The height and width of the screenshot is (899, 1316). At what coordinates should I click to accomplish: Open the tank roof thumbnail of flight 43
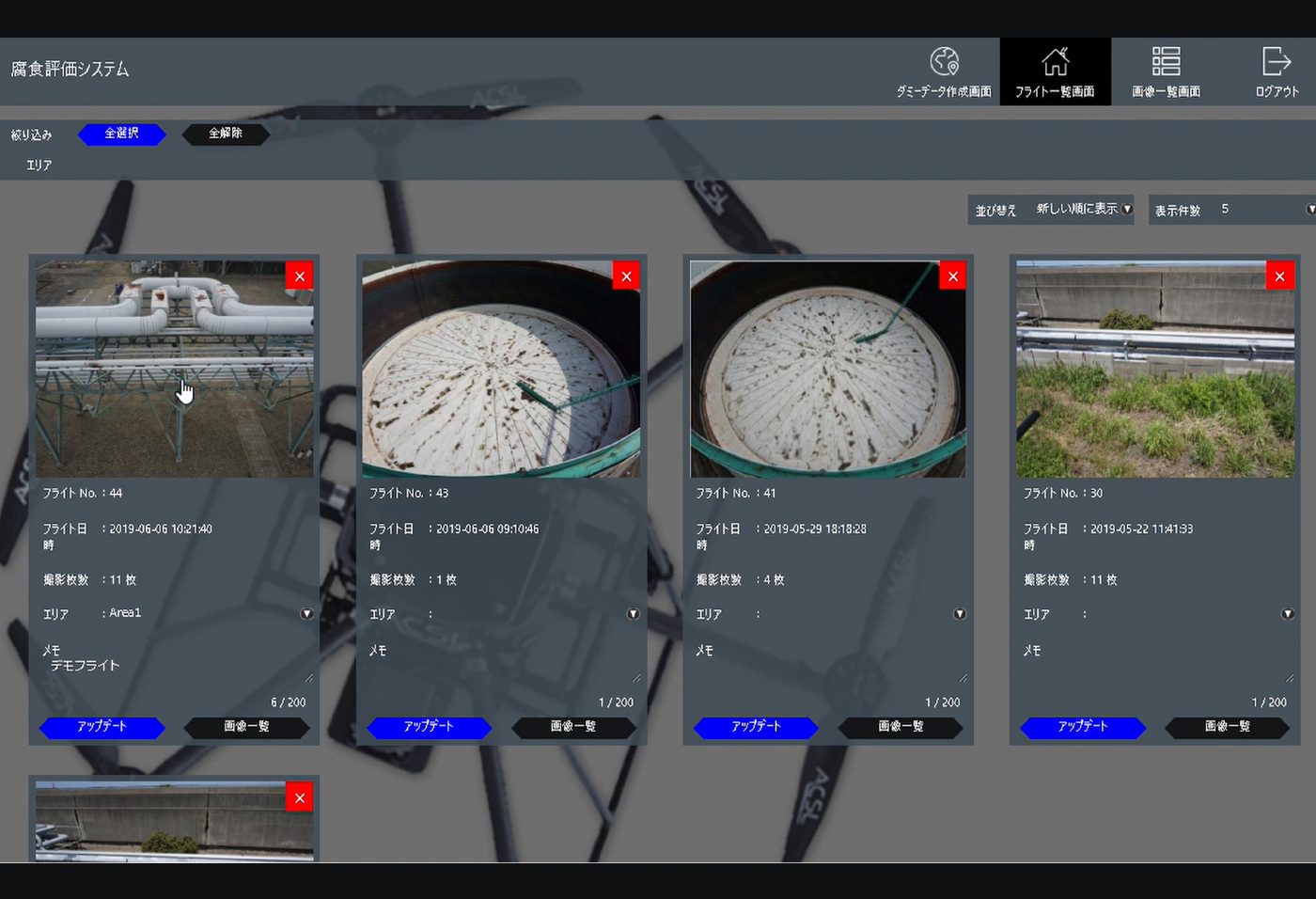point(501,369)
